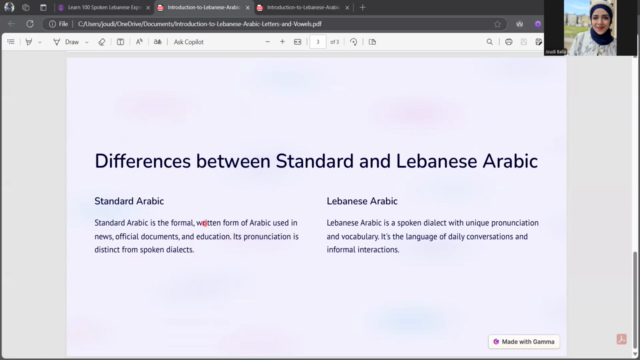
Task: Open the PDF table of contents panel
Action: tap(11, 42)
